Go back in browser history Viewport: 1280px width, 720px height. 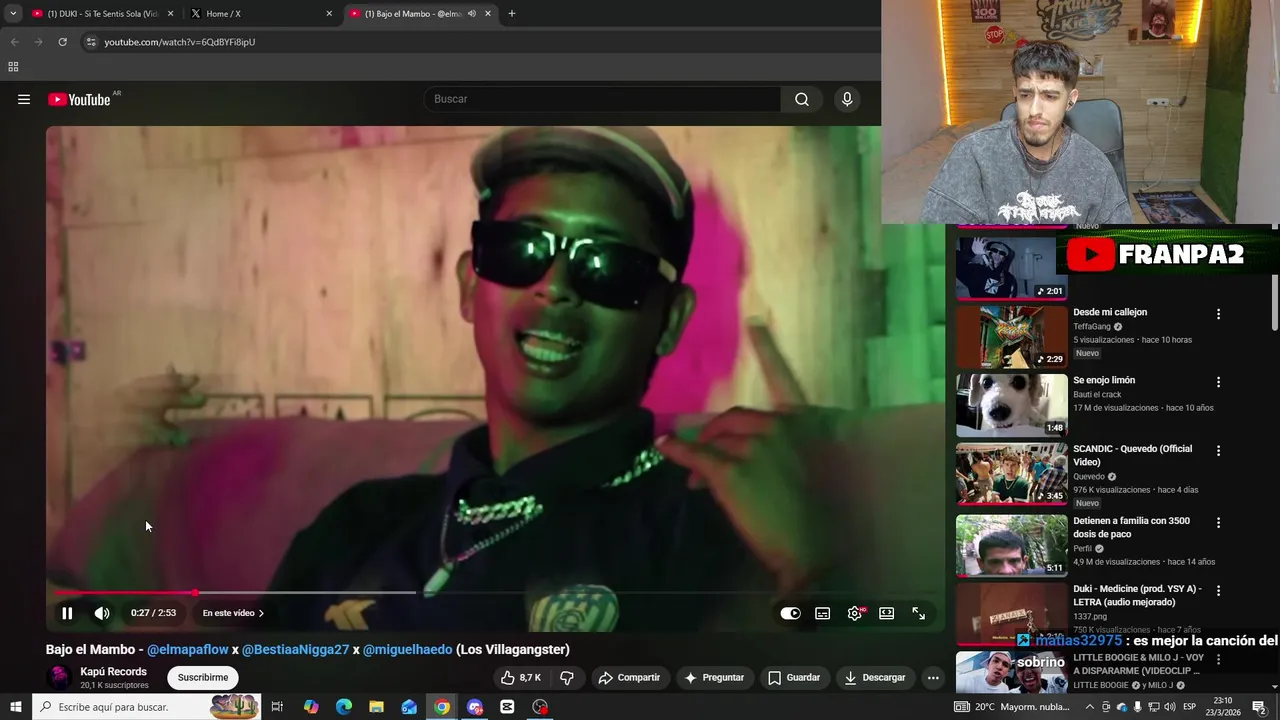[14, 42]
